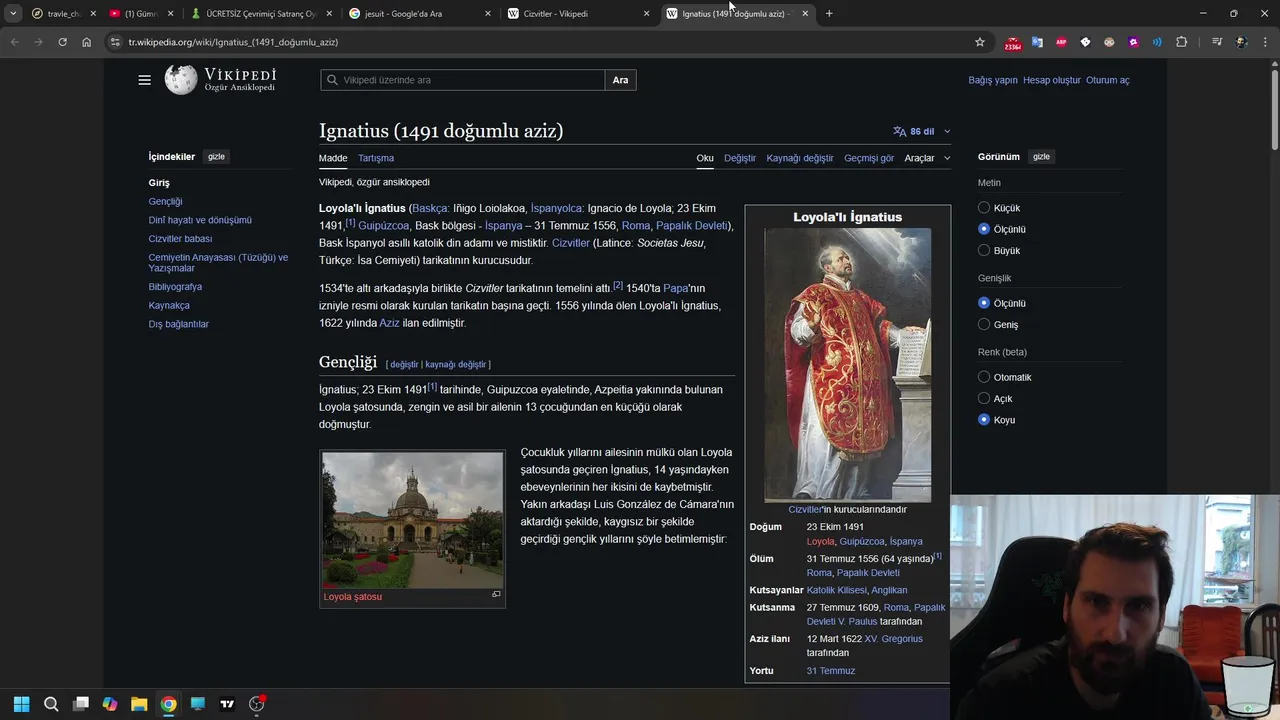Switch to the Cizvitler - Vikipedi tab
The height and width of the screenshot is (720, 1280).
577,14
